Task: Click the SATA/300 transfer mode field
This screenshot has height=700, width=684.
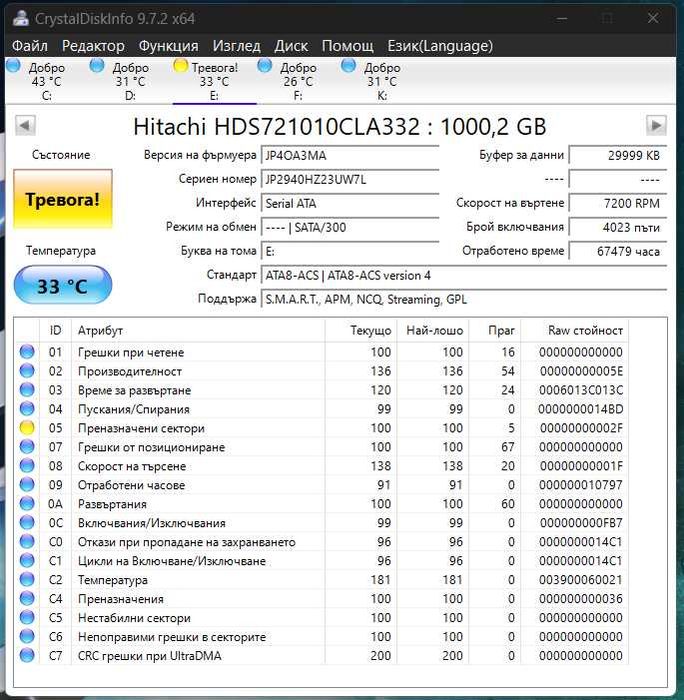Action: coord(350,228)
